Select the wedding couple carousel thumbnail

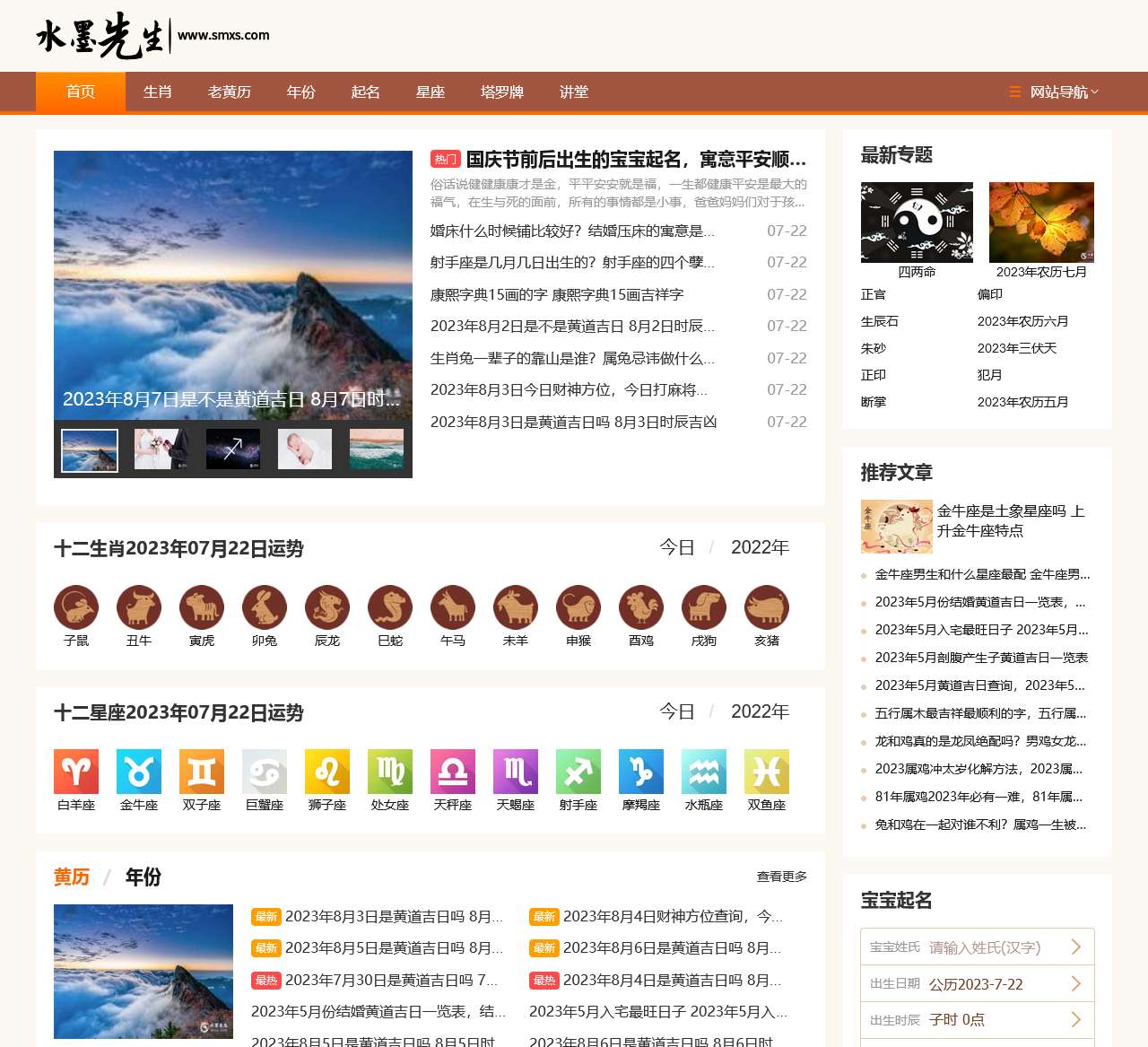pyautogui.click(x=161, y=449)
